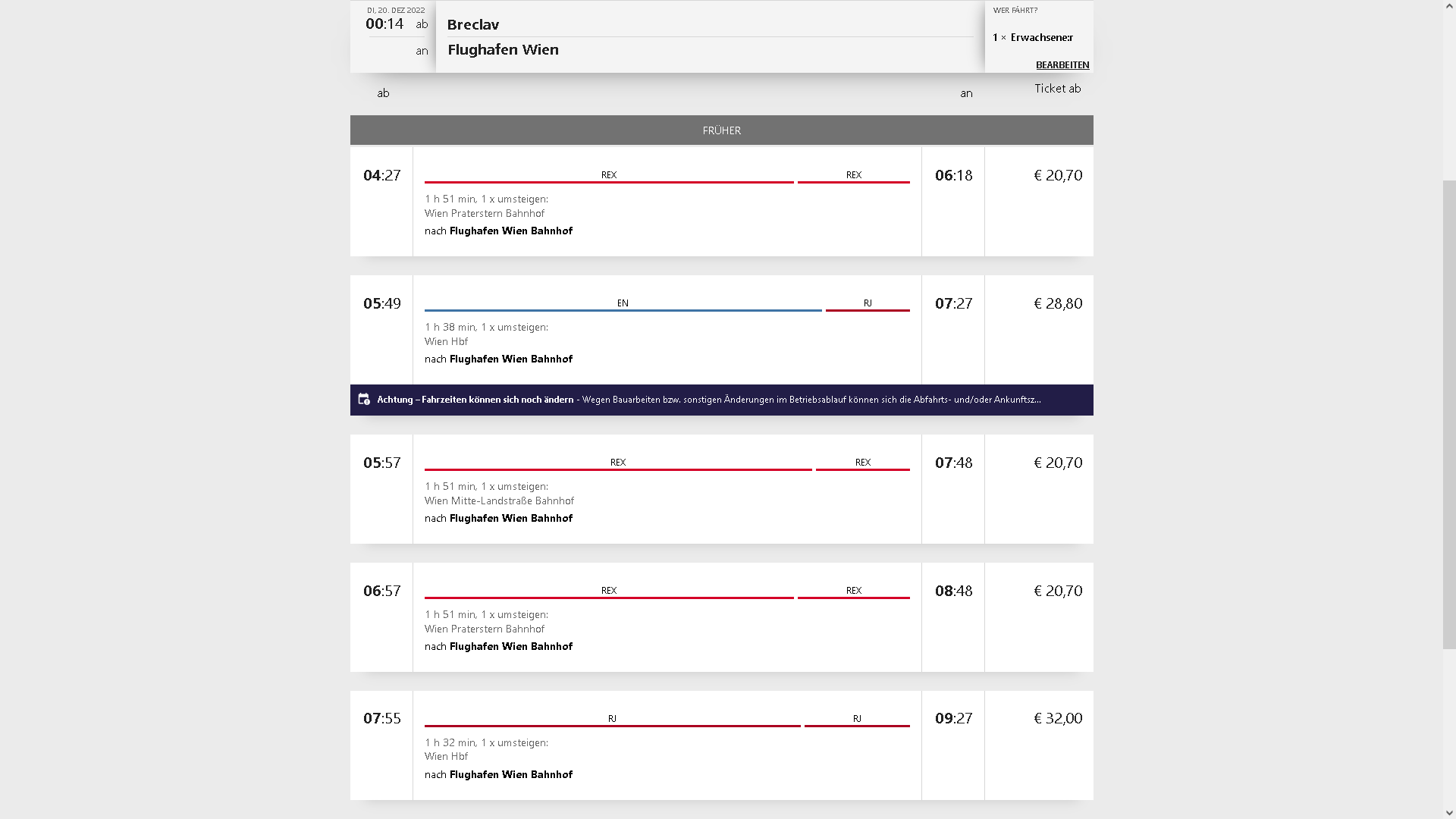Open the Breclav departure station field
The image size is (1456, 819).
[709, 24]
